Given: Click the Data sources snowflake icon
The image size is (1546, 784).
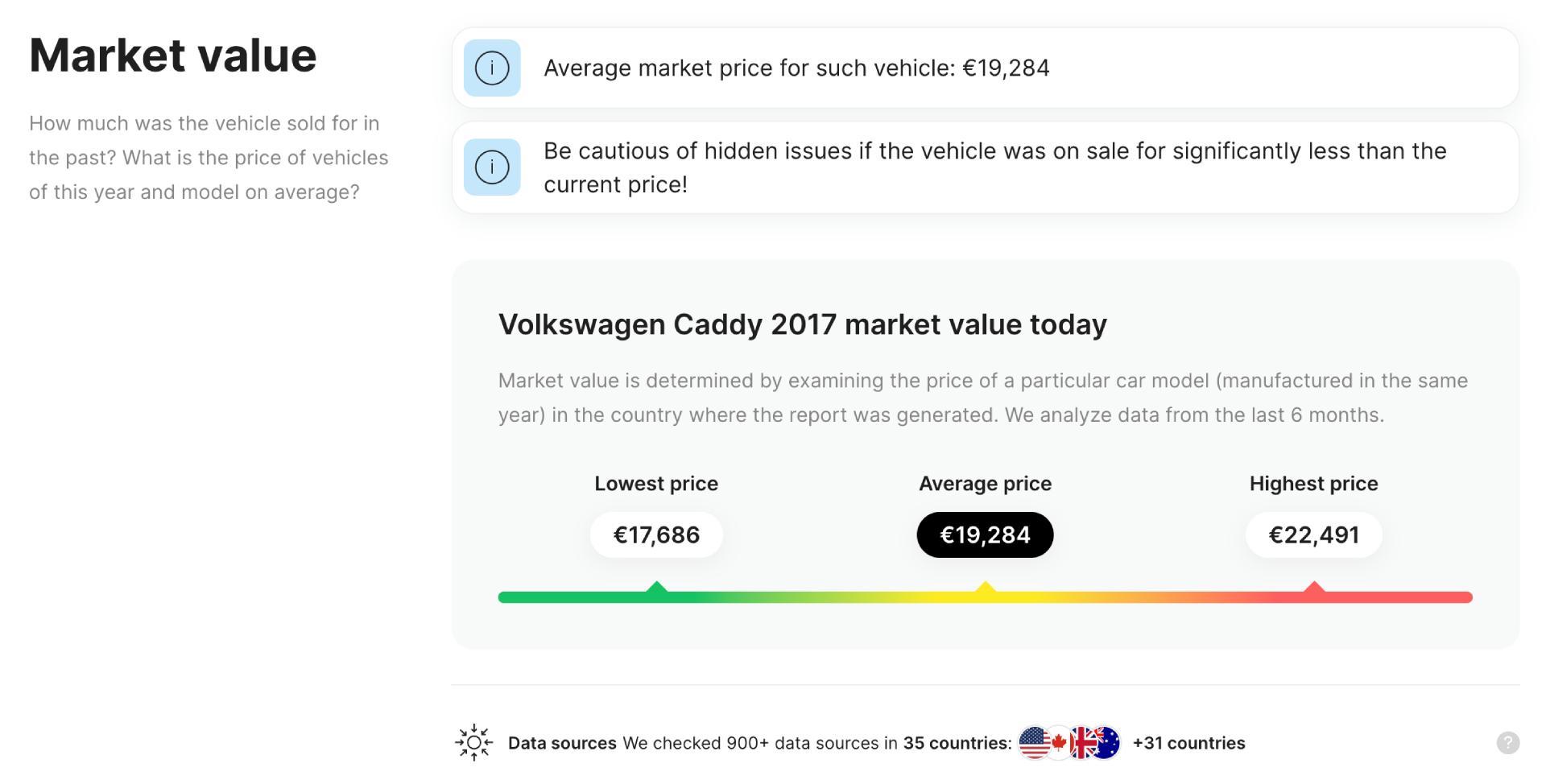Looking at the screenshot, I should (473, 742).
